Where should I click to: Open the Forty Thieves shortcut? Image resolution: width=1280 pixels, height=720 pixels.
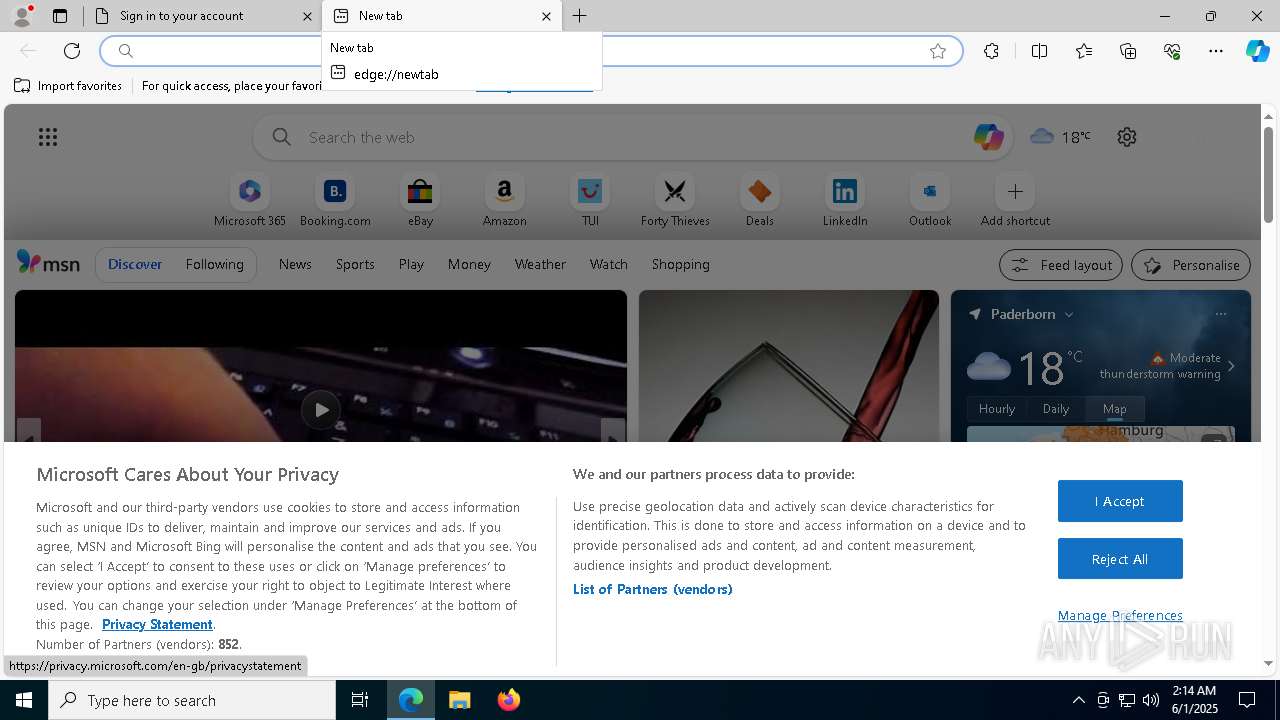(x=675, y=200)
